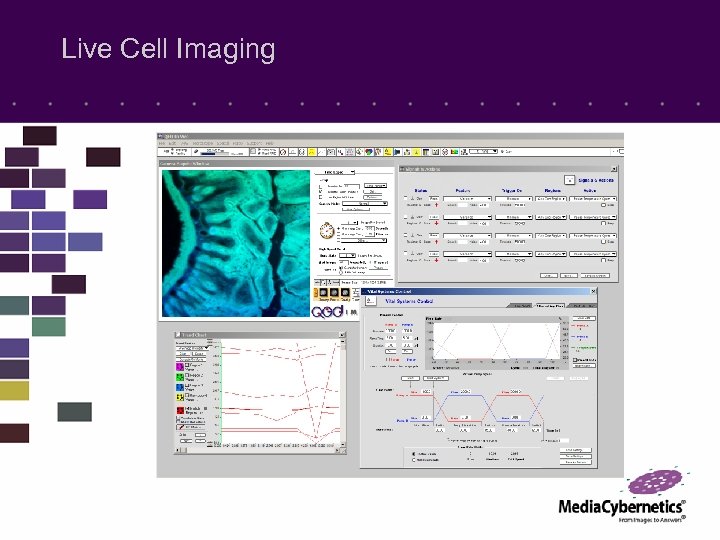This screenshot has height=540, width=720.
Task: Open the dropdown atop the camera settings panel
Action: click(335, 172)
